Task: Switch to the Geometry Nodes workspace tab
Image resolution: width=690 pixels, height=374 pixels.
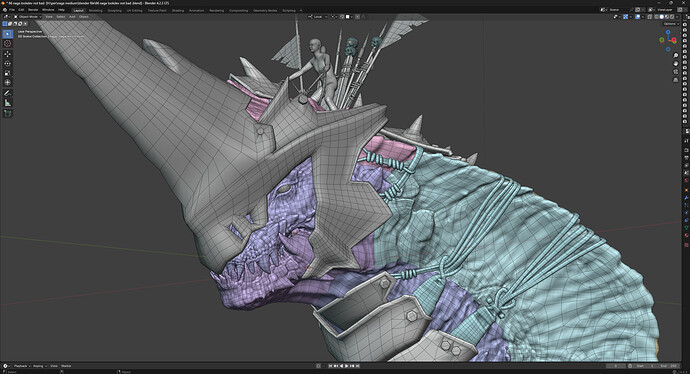Action: coord(265,10)
